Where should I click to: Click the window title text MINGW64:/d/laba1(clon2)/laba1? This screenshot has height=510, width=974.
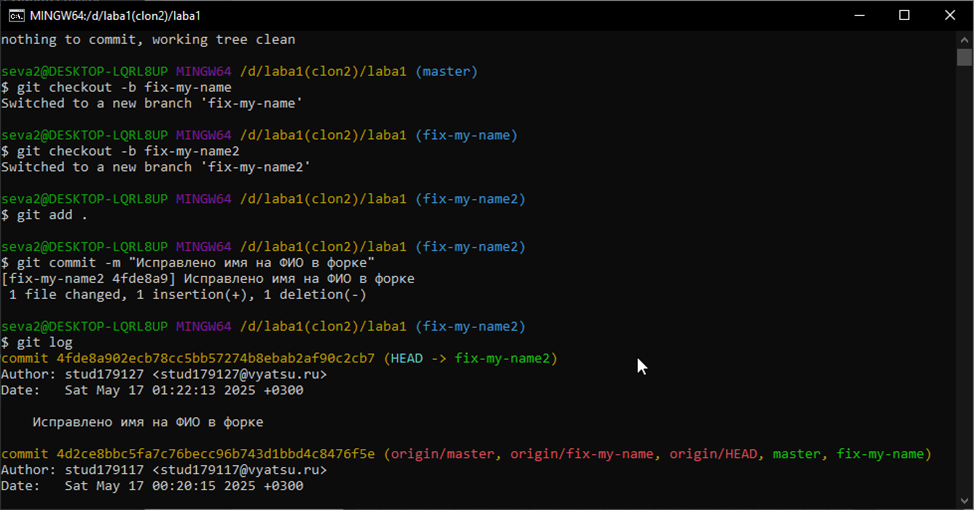point(115,15)
